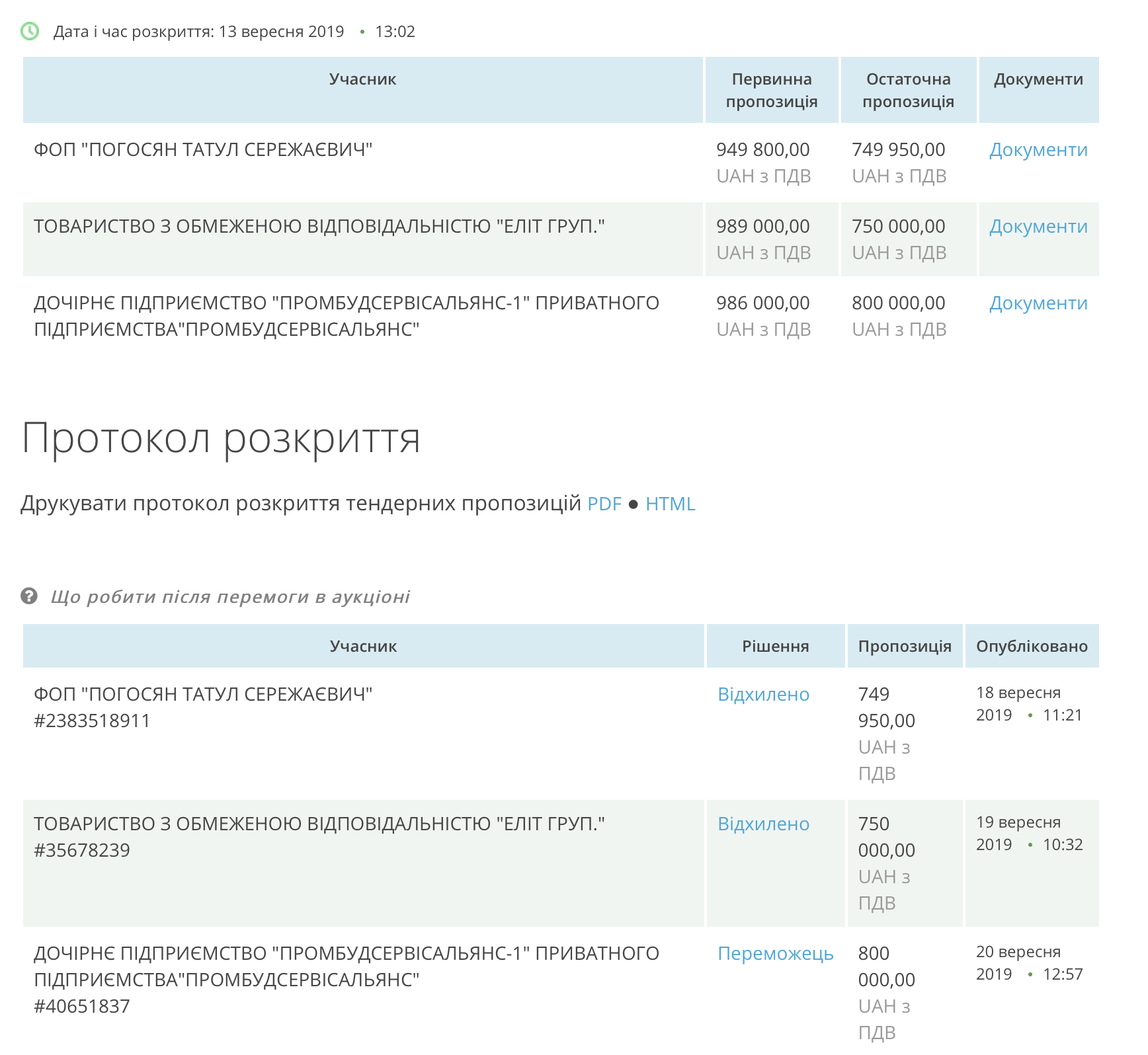This screenshot has height=1055, width=1148.
Task: Open Документи link for ПРОМБУДСЕРВІСАЛЬЯНС-1
Action: point(1038,303)
